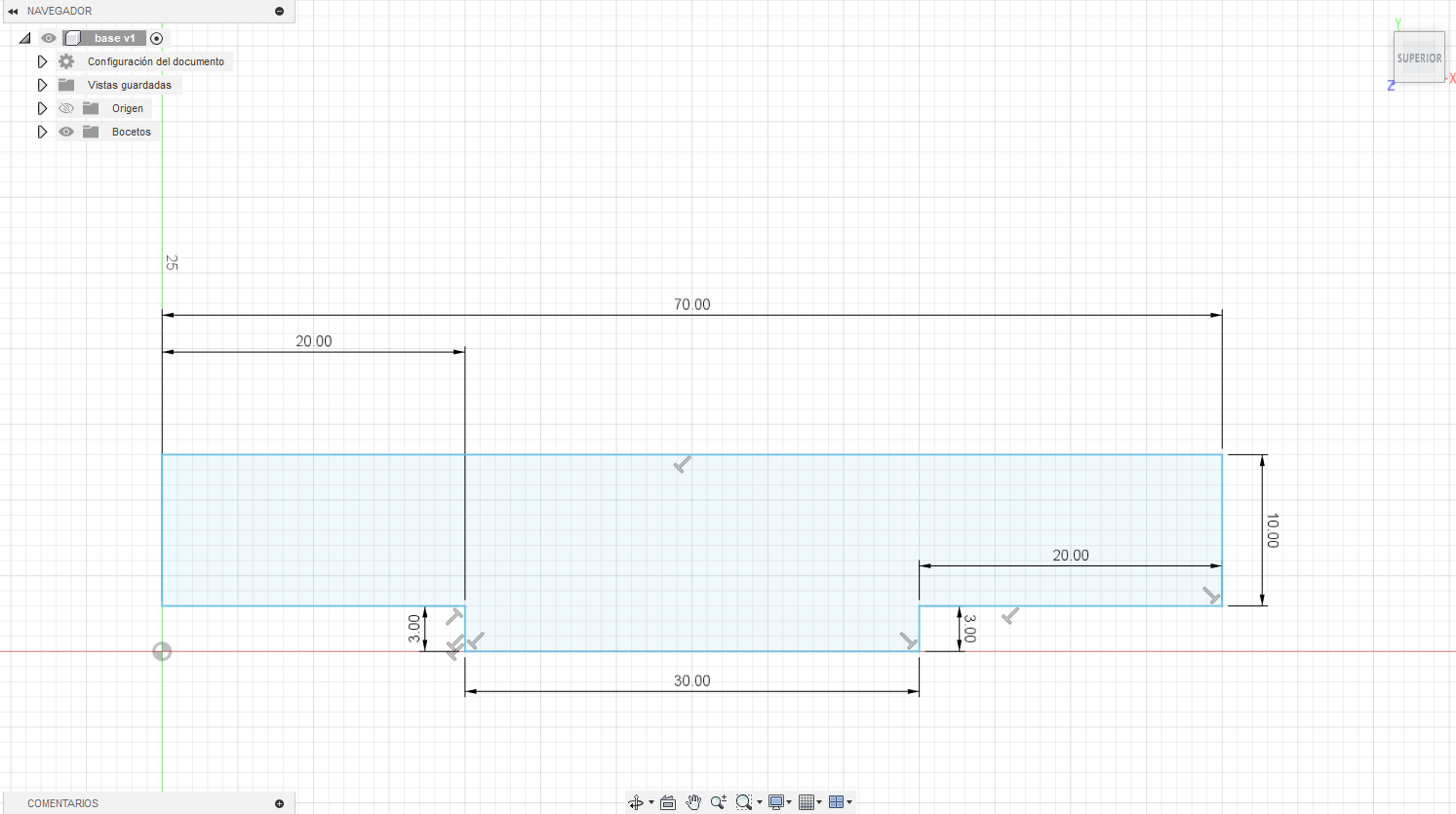The image size is (1456, 814).
Task: Select the Orbit tool in navigation bar
Action: [x=635, y=802]
